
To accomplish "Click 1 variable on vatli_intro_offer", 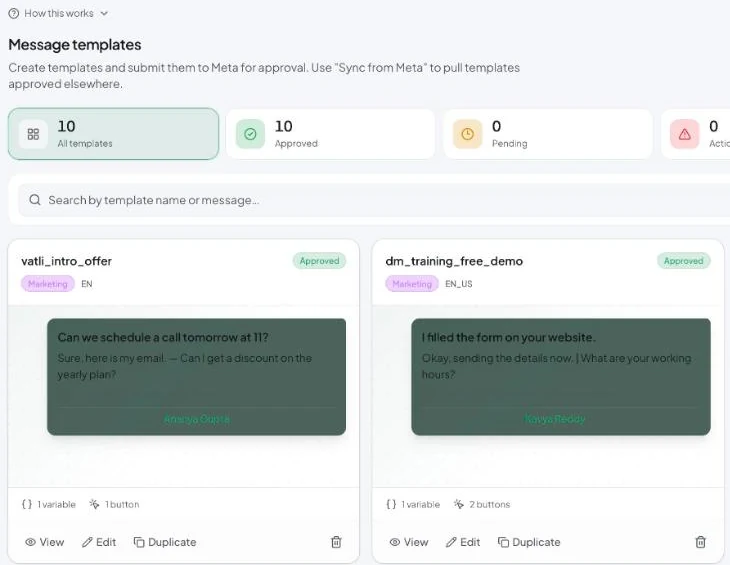I will click(49, 504).
